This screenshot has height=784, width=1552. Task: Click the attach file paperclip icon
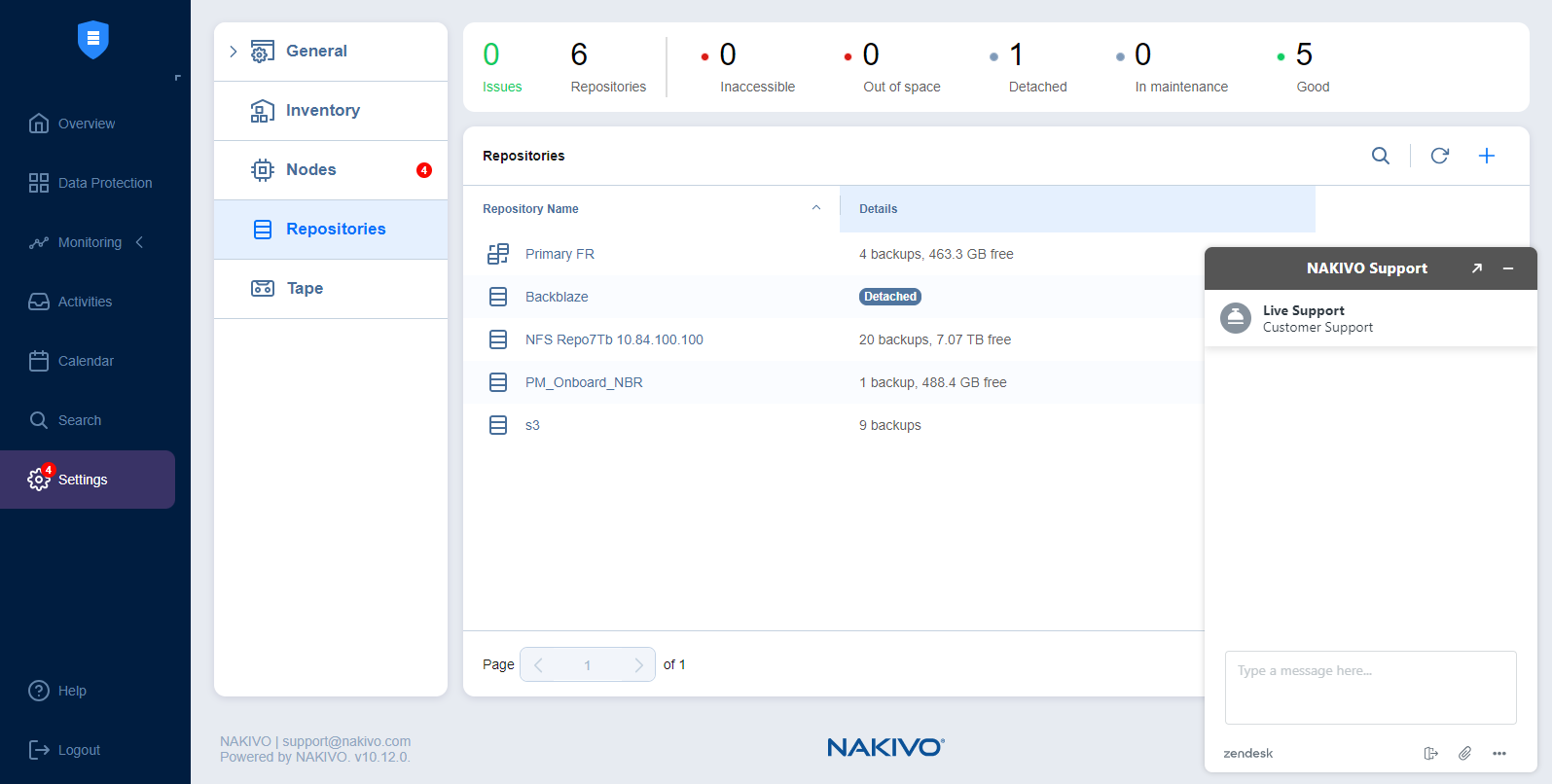pyautogui.click(x=1464, y=753)
